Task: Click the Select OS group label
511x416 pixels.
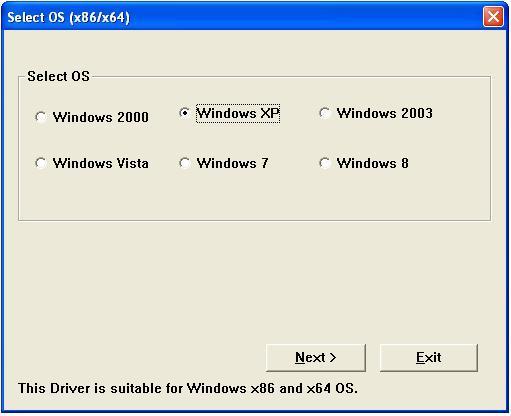Action: click(x=58, y=76)
